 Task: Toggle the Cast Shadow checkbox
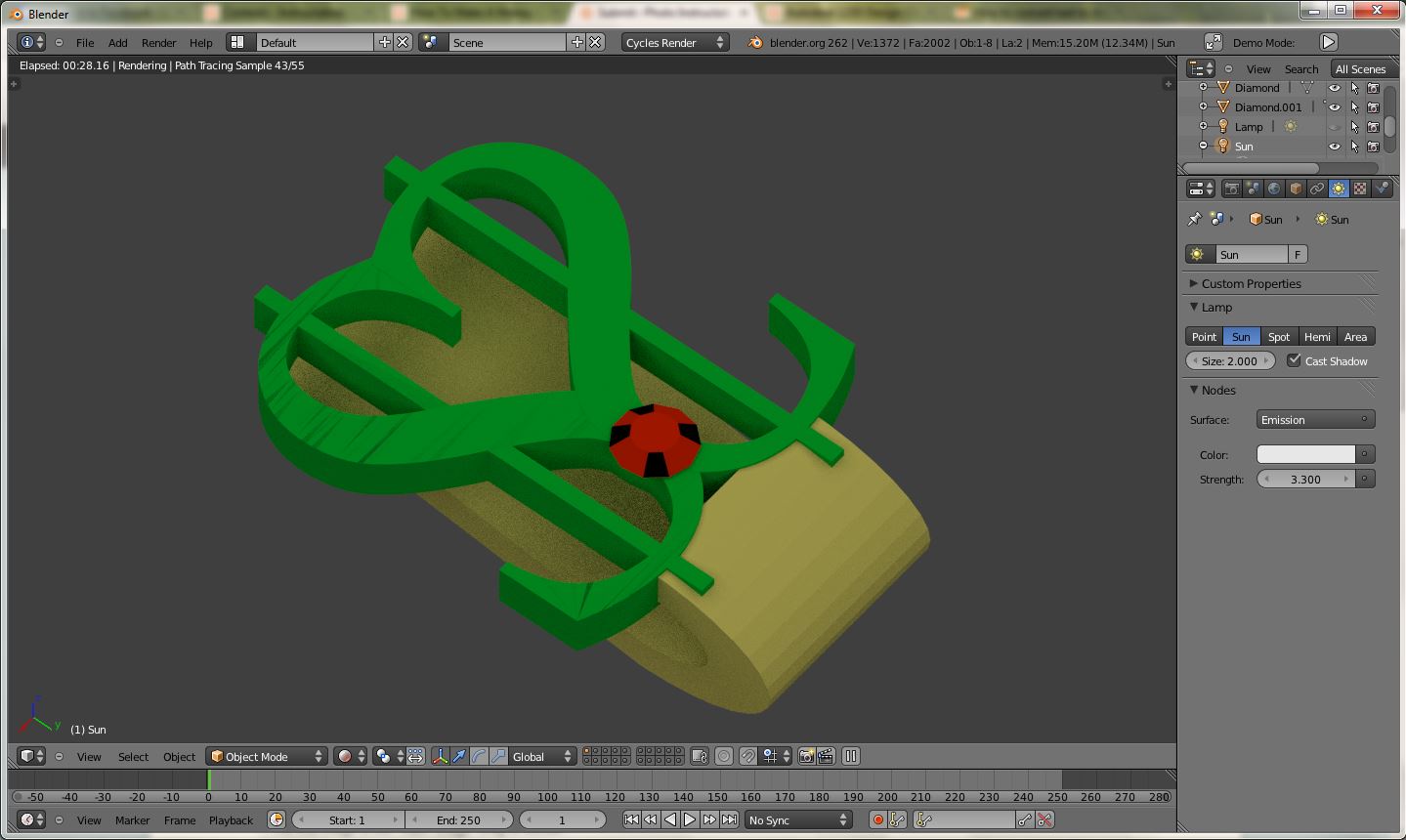pyautogui.click(x=1295, y=360)
